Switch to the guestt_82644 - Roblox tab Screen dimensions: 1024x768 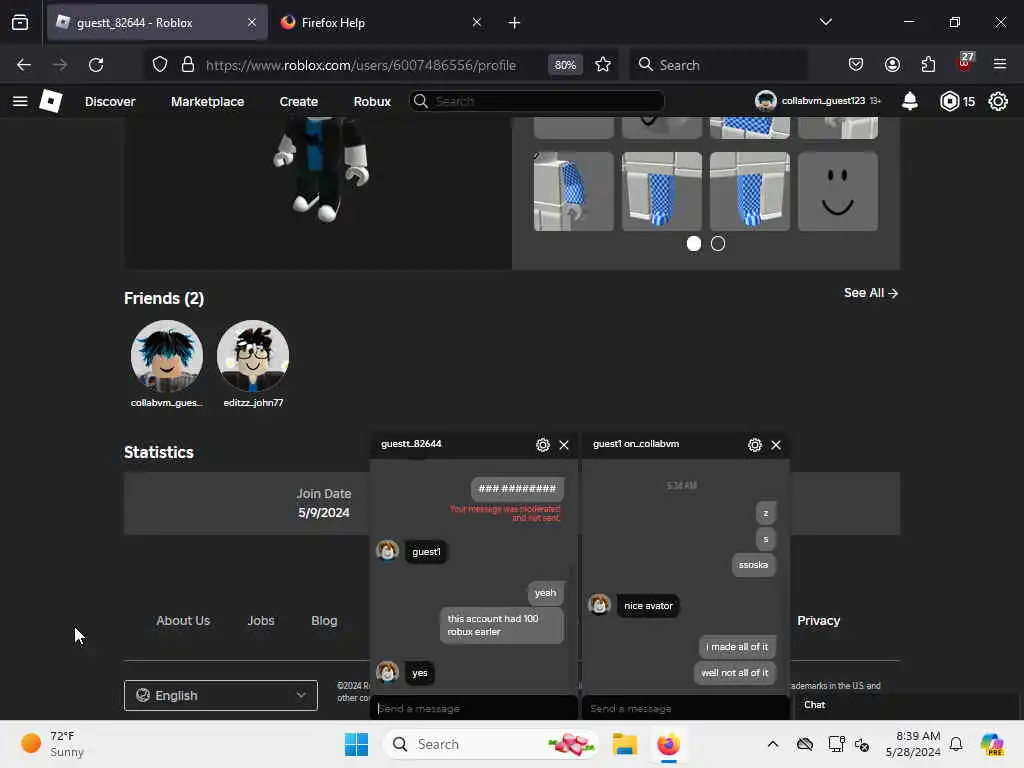click(157, 23)
